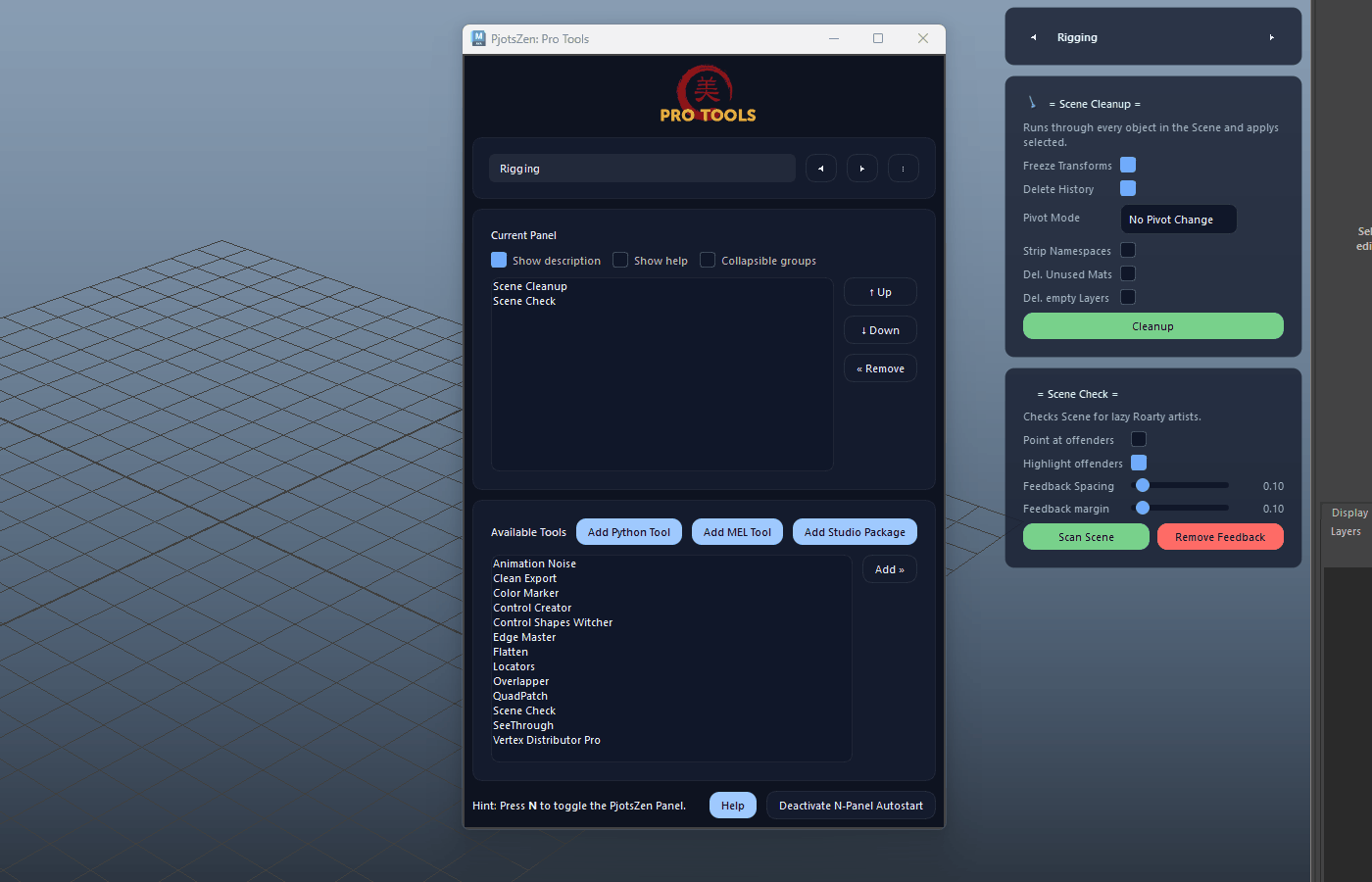
Task: Click the Add » button
Action: click(890, 569)
